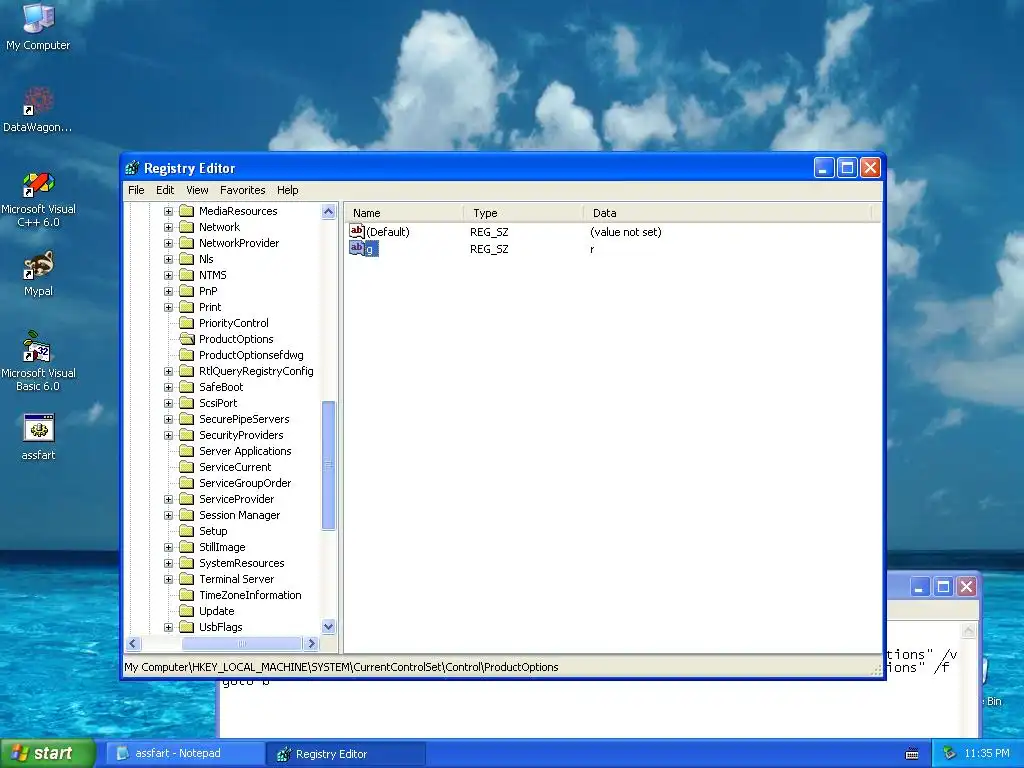1024x768 pixels.
Task: Select the SecurityProviders tree key
Action: (x=241, y=435)
